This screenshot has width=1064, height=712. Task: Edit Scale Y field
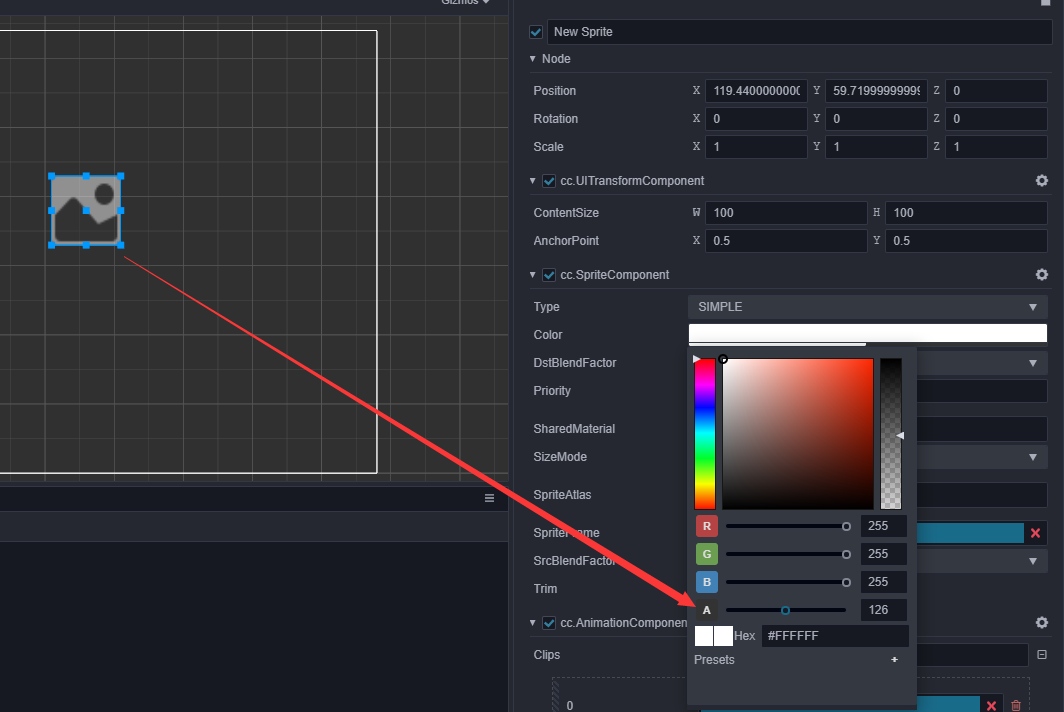(876, 147)
